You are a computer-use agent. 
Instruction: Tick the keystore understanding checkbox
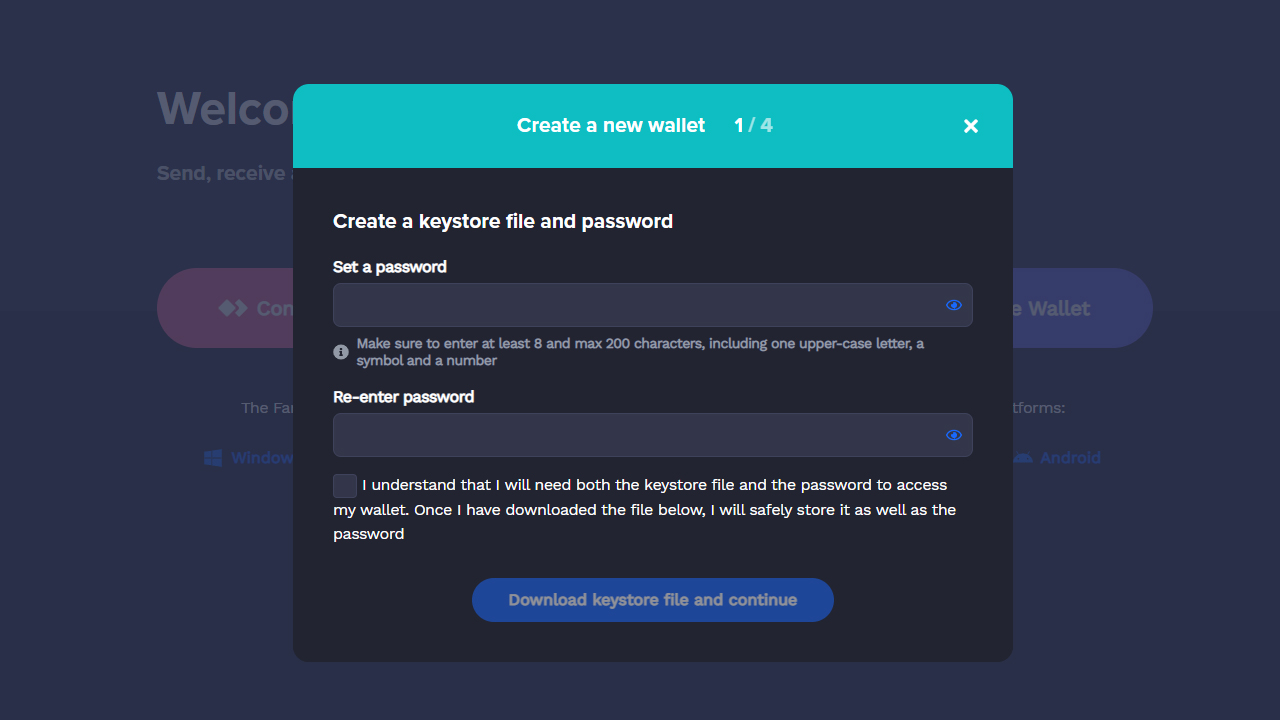click(x=345, y=486)
